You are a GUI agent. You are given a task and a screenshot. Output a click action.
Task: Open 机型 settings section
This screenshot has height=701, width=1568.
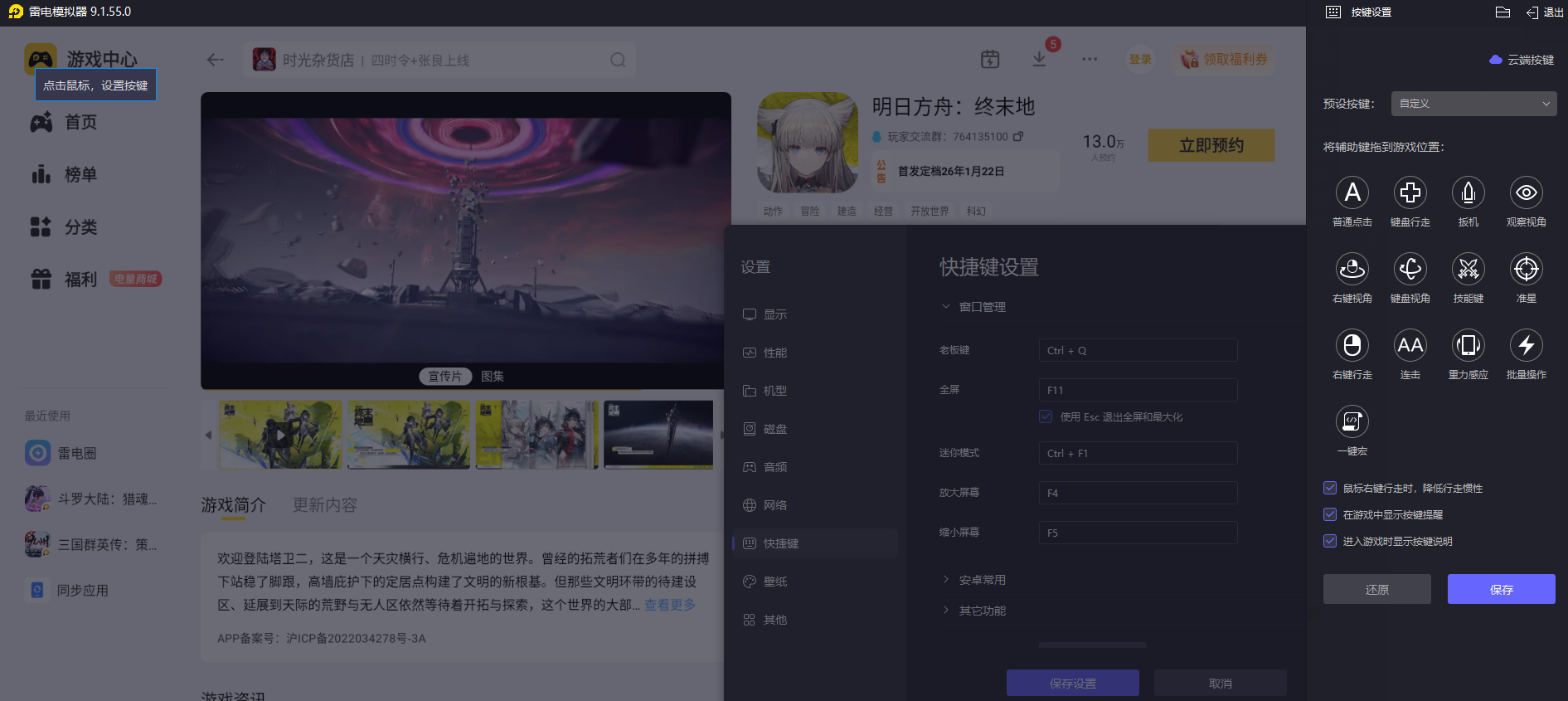815,391
